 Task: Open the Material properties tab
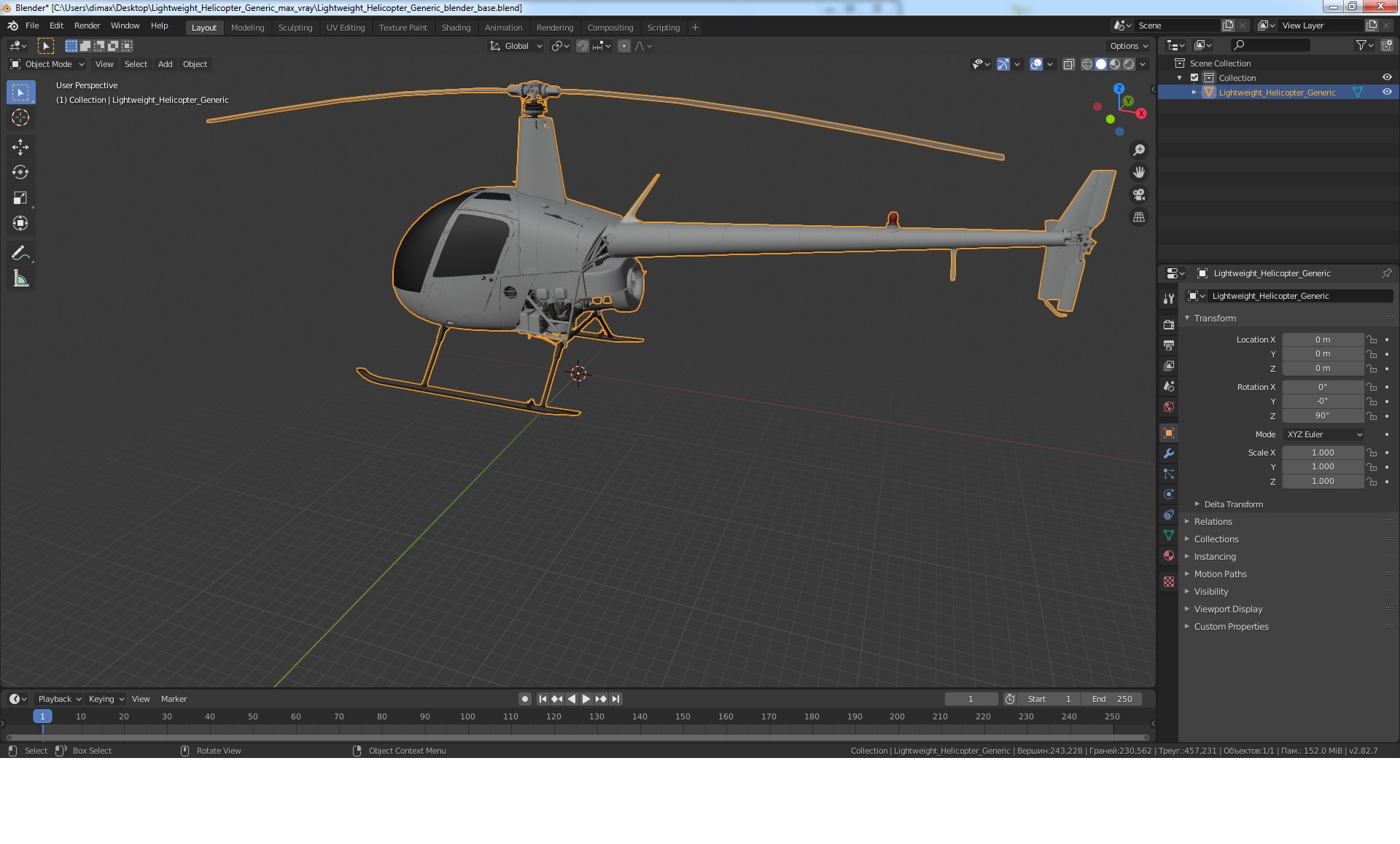[1169, 555]
